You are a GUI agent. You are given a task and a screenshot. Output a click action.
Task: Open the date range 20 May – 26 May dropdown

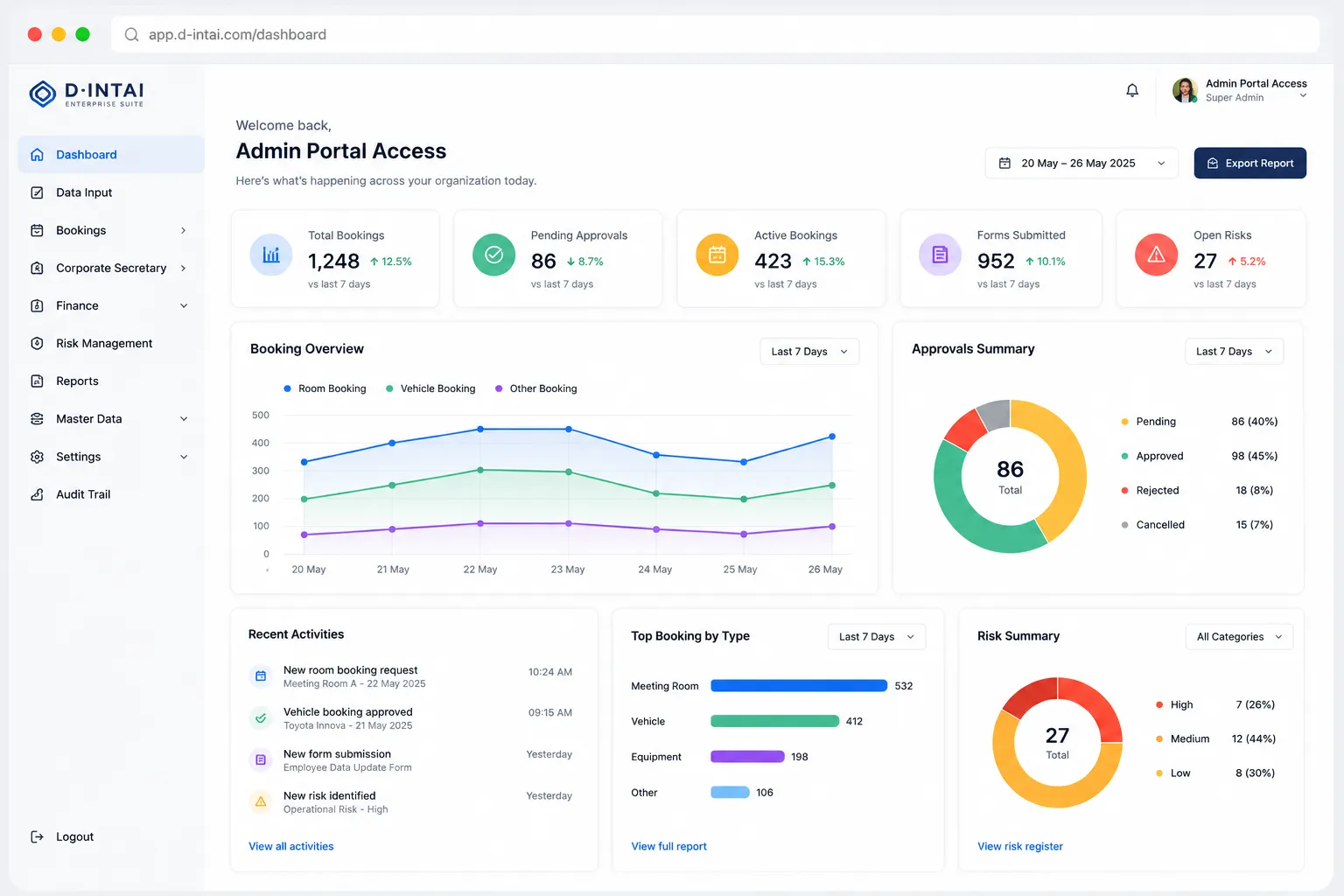[1081, 163]
